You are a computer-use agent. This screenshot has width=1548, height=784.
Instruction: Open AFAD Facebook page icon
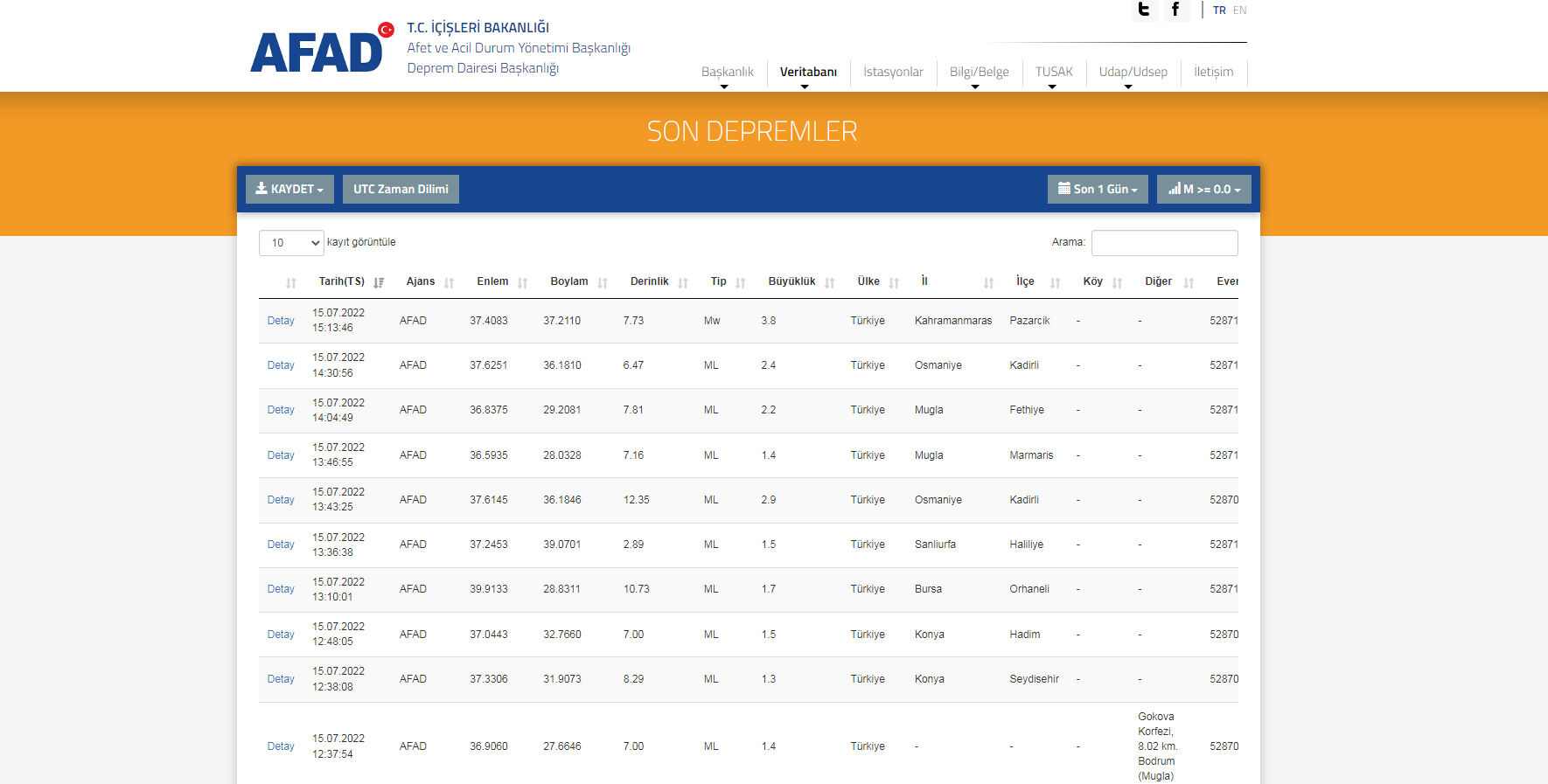point(1175,10)
